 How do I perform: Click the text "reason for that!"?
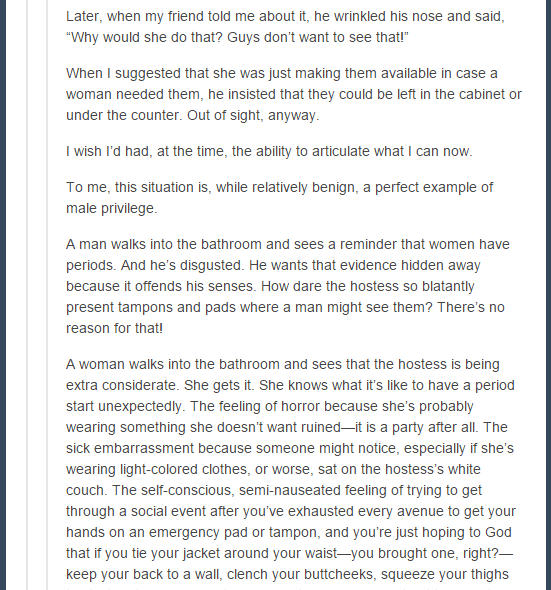[114, 328]
